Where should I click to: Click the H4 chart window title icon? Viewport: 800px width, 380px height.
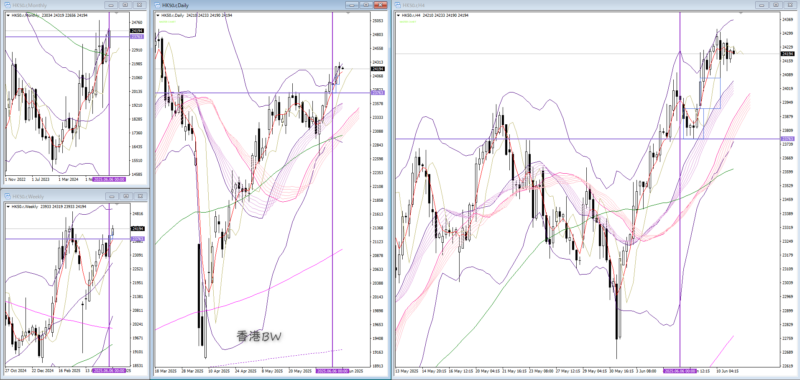pos(398,5)
